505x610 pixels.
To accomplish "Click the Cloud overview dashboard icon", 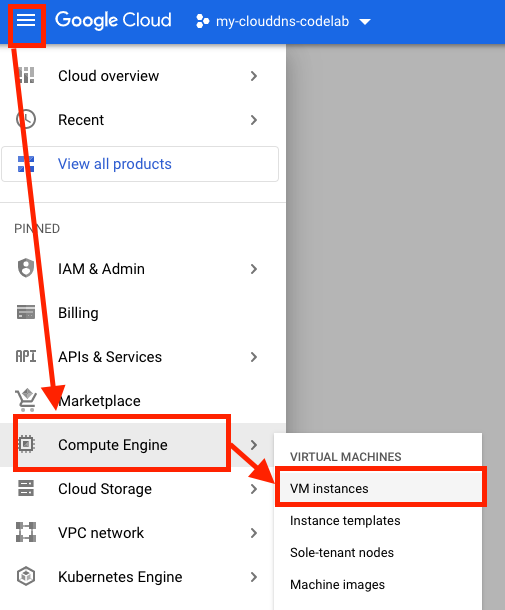I will pos(26,75).
